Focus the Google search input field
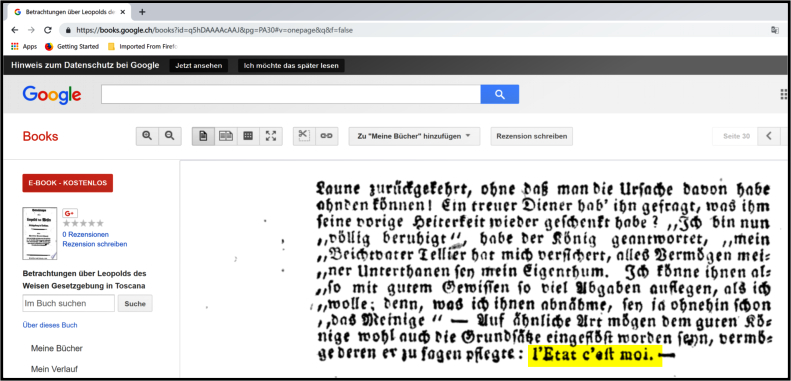 291,94
